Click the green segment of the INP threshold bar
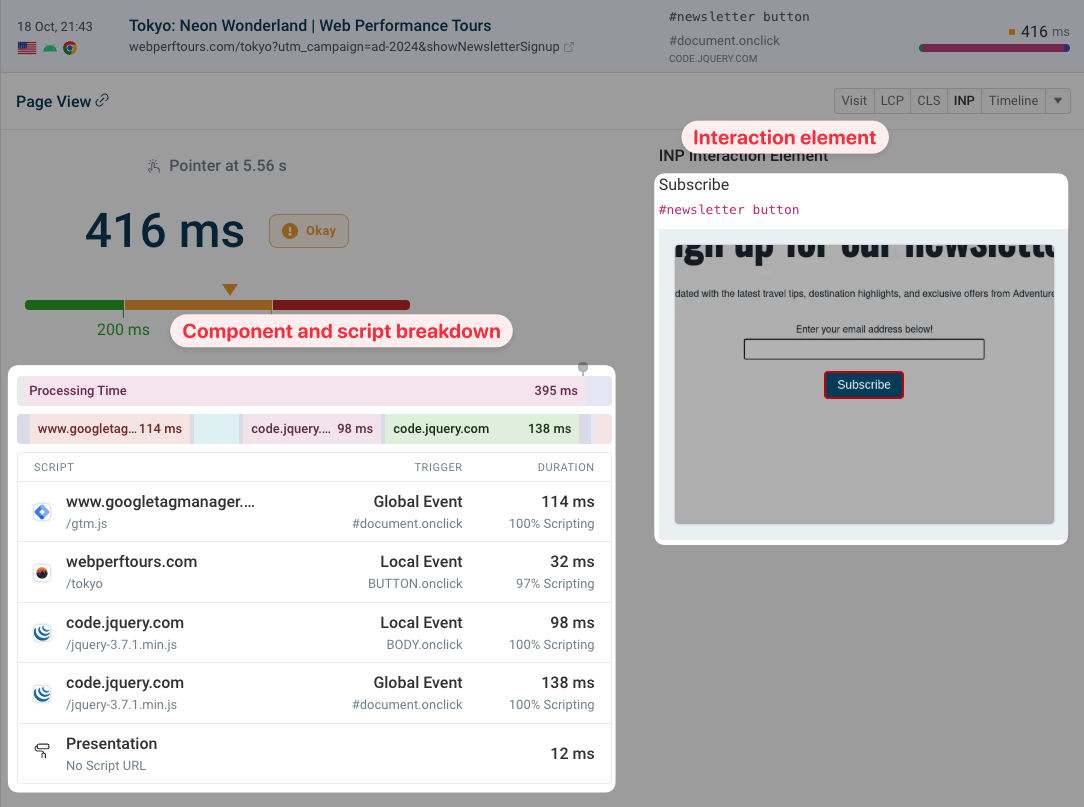This screenshot has width=1084, height=807. click(74, 304)
